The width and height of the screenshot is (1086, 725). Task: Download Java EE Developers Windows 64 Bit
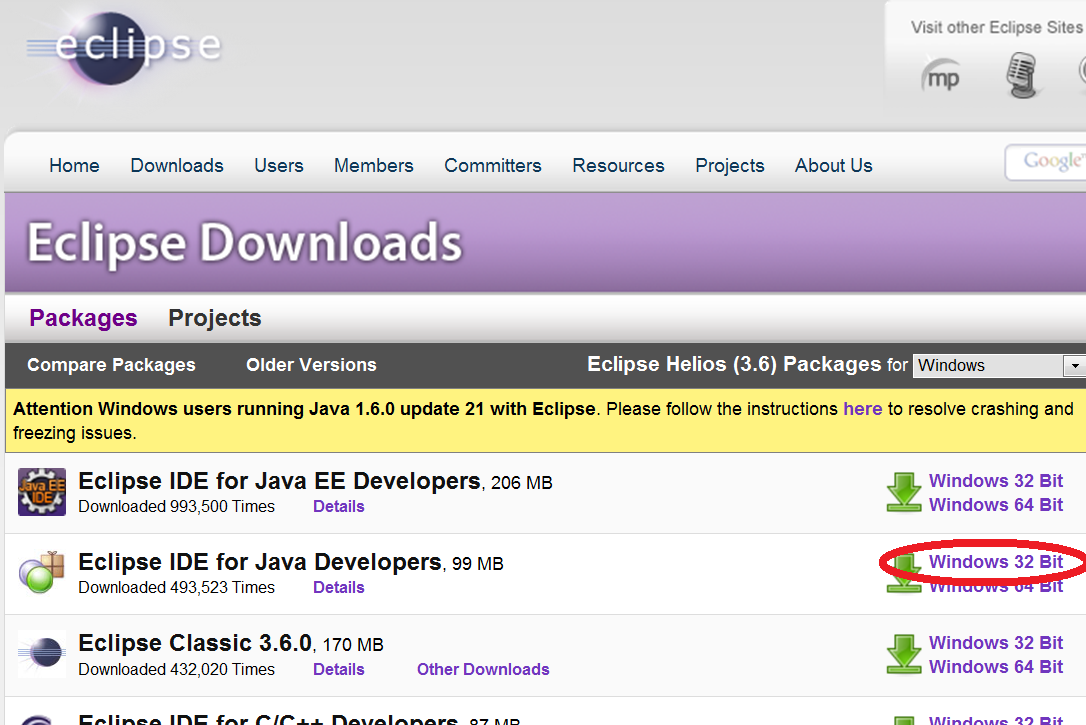(x=995, y=505)
